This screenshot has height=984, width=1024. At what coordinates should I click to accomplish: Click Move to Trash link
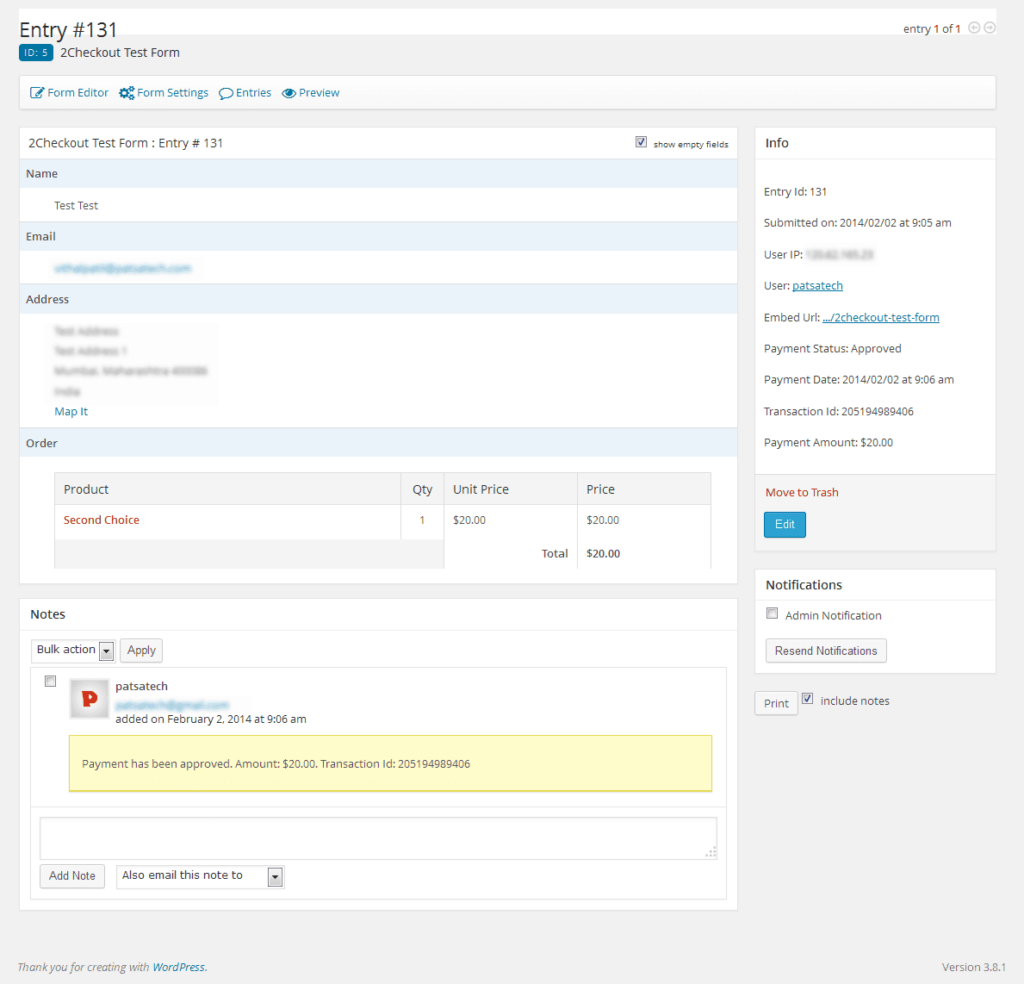tap(801, 492)
